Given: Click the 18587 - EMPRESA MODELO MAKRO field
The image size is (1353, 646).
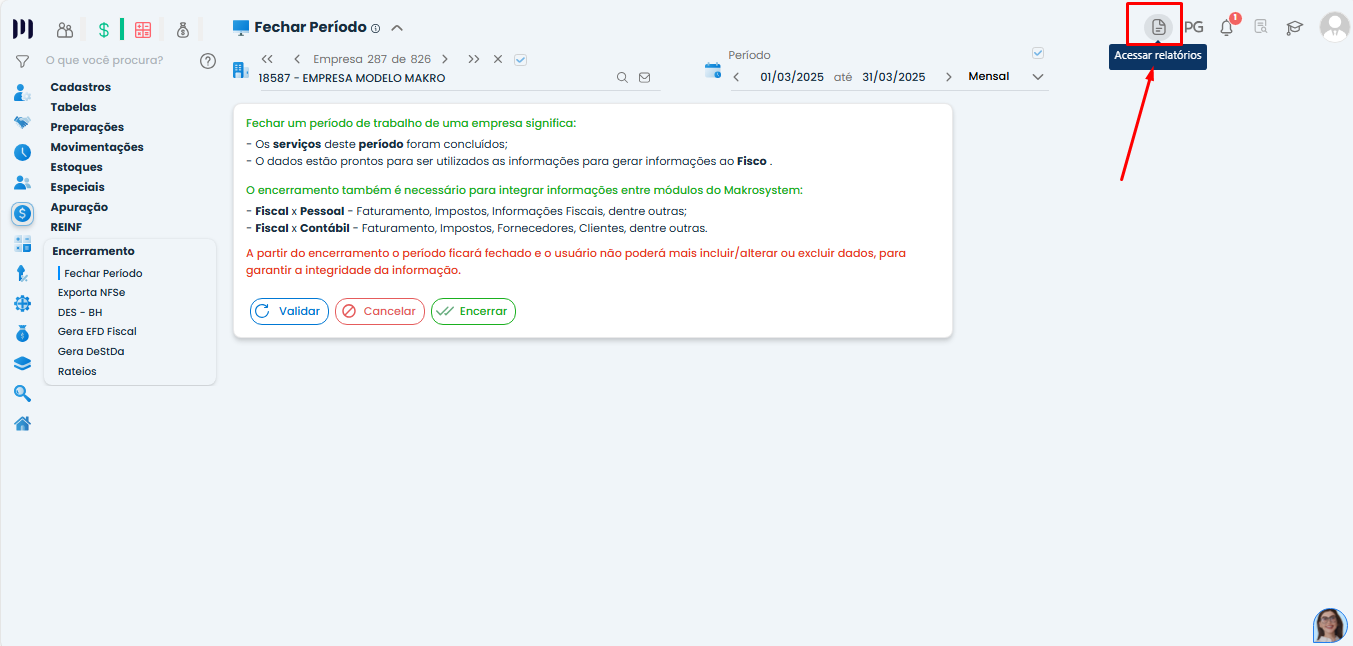Looking at the screenshot, I should click(x=434, y=77).
